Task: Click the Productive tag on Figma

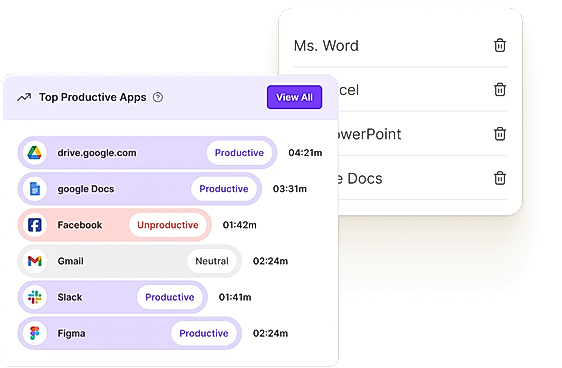Action: pos(204,333)
